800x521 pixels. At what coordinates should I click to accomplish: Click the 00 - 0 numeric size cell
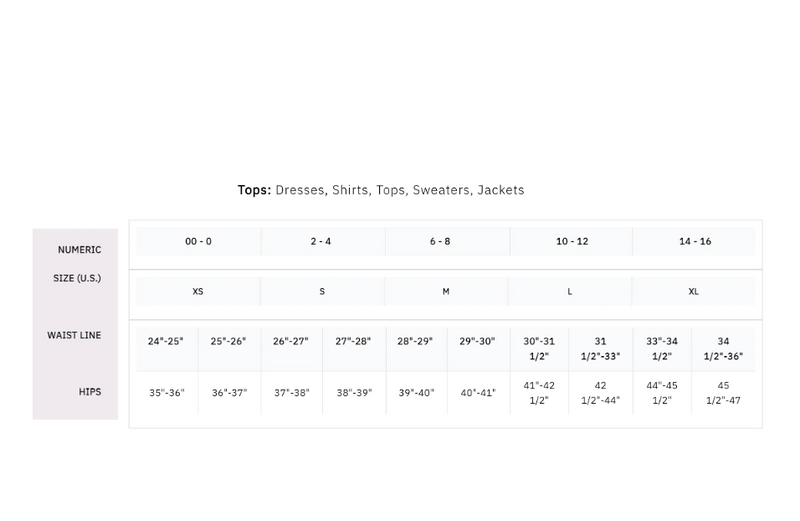[198, 242]
